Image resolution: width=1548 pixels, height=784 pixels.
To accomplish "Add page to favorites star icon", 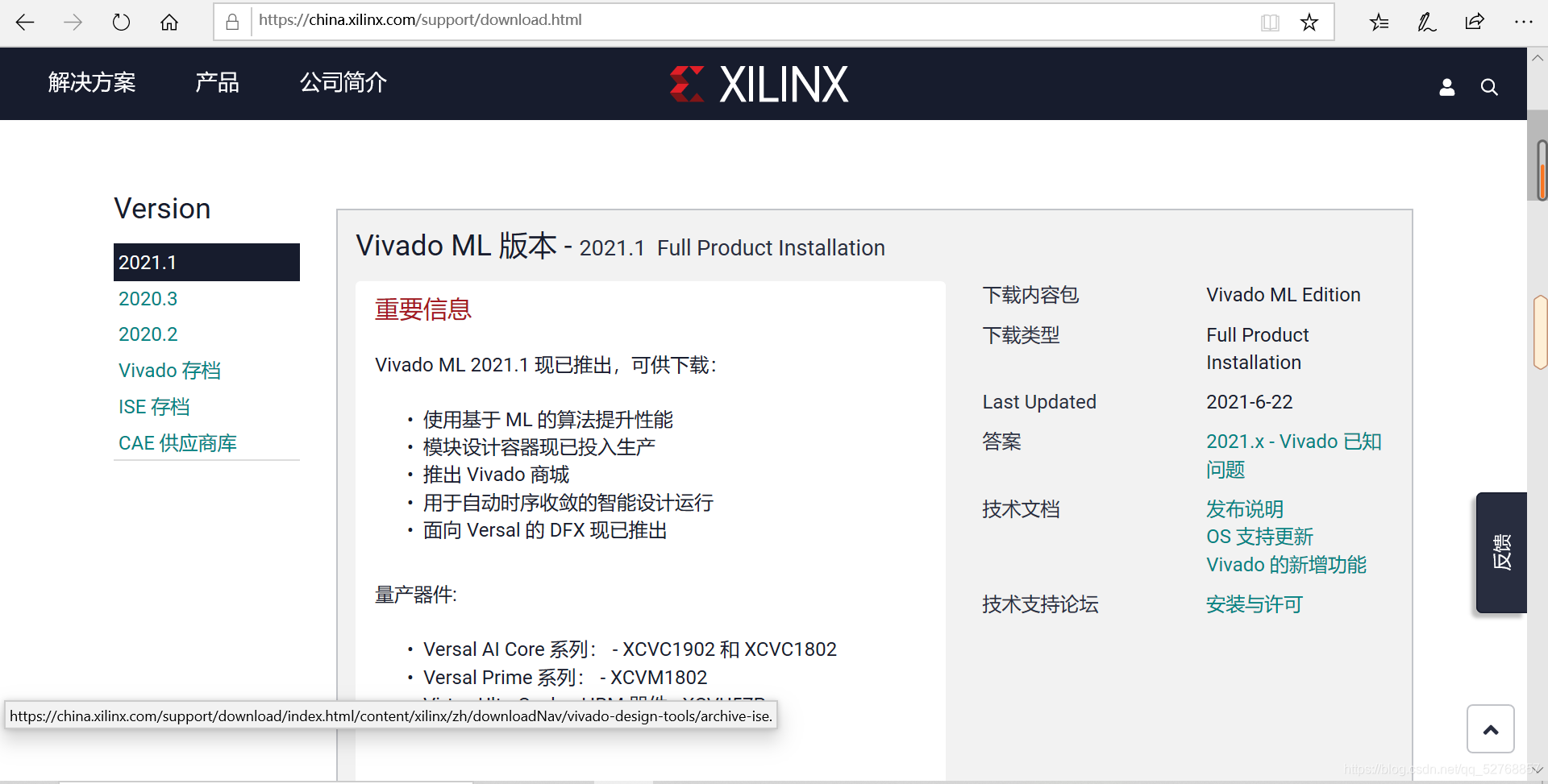I will pos(1309,22).
